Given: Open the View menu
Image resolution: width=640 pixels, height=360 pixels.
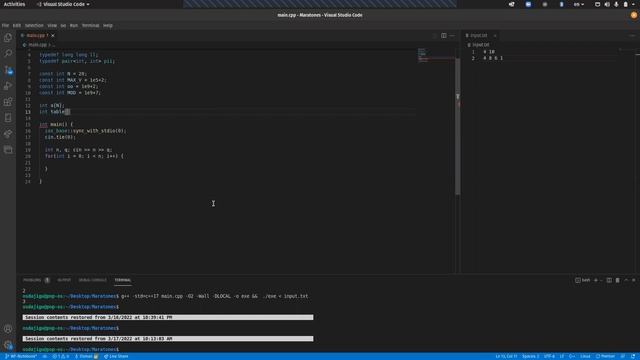Looking at the screenshot, I should [52, 25].
